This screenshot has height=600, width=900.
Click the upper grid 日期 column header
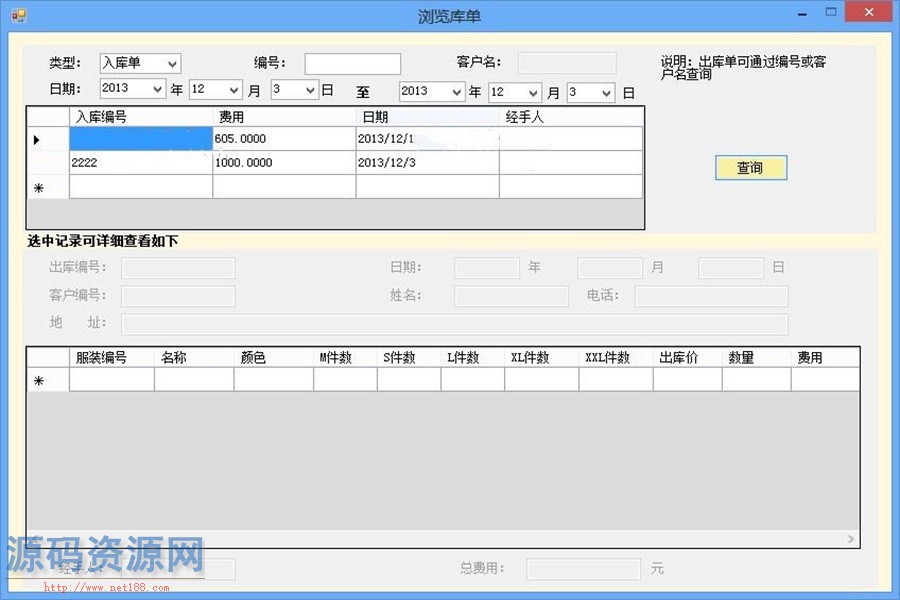tap(428, 117)
